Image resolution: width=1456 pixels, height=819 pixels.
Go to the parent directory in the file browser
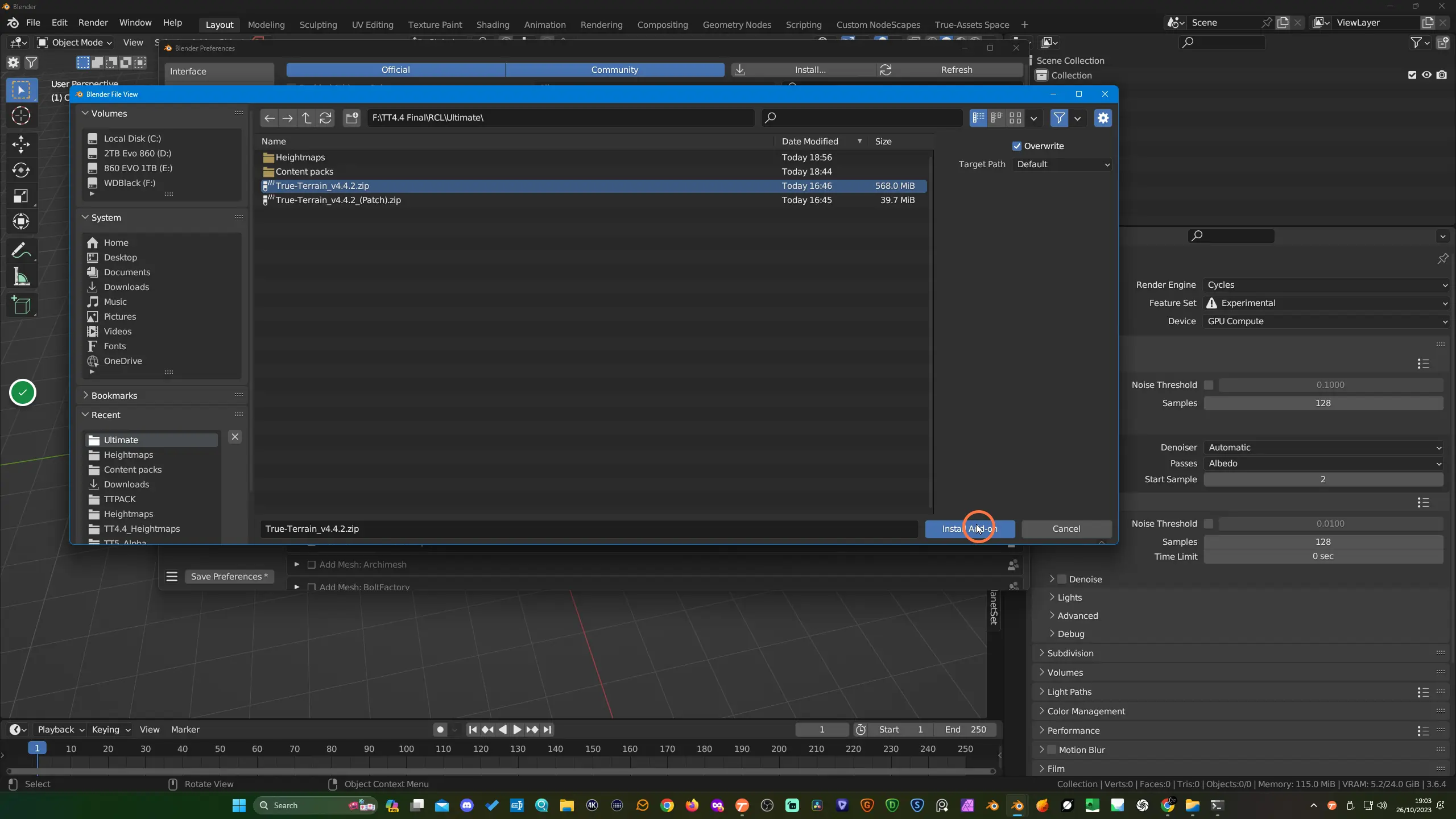tap(307, 118)
